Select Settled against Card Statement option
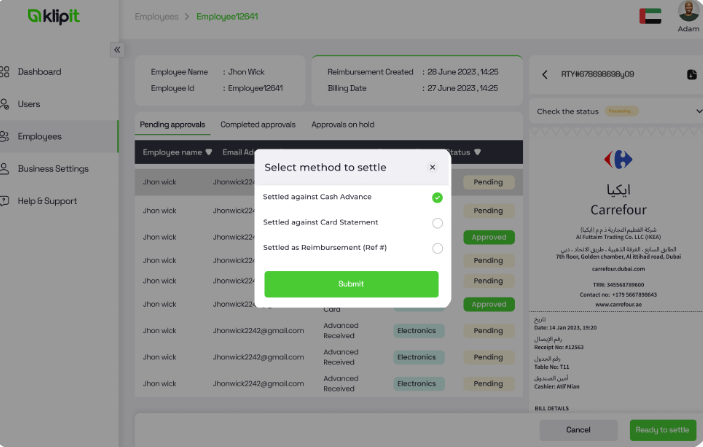The width and height of the screenshot is (703, 447). point(437,223)
